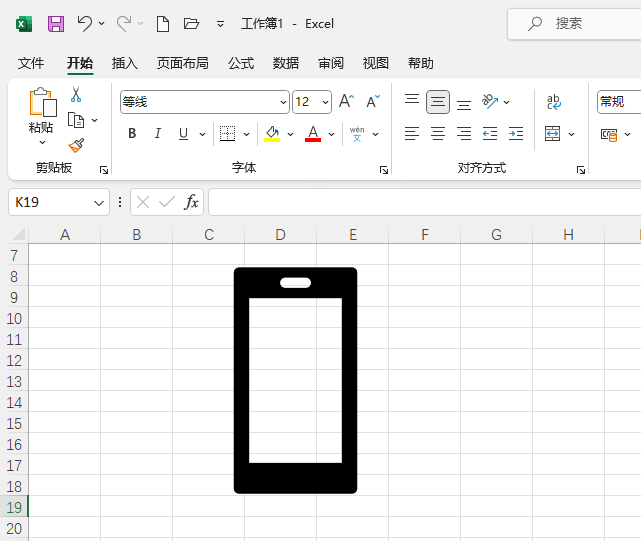
Task: Expand the Orientation options arrow
Action: [x=507, y=102]
